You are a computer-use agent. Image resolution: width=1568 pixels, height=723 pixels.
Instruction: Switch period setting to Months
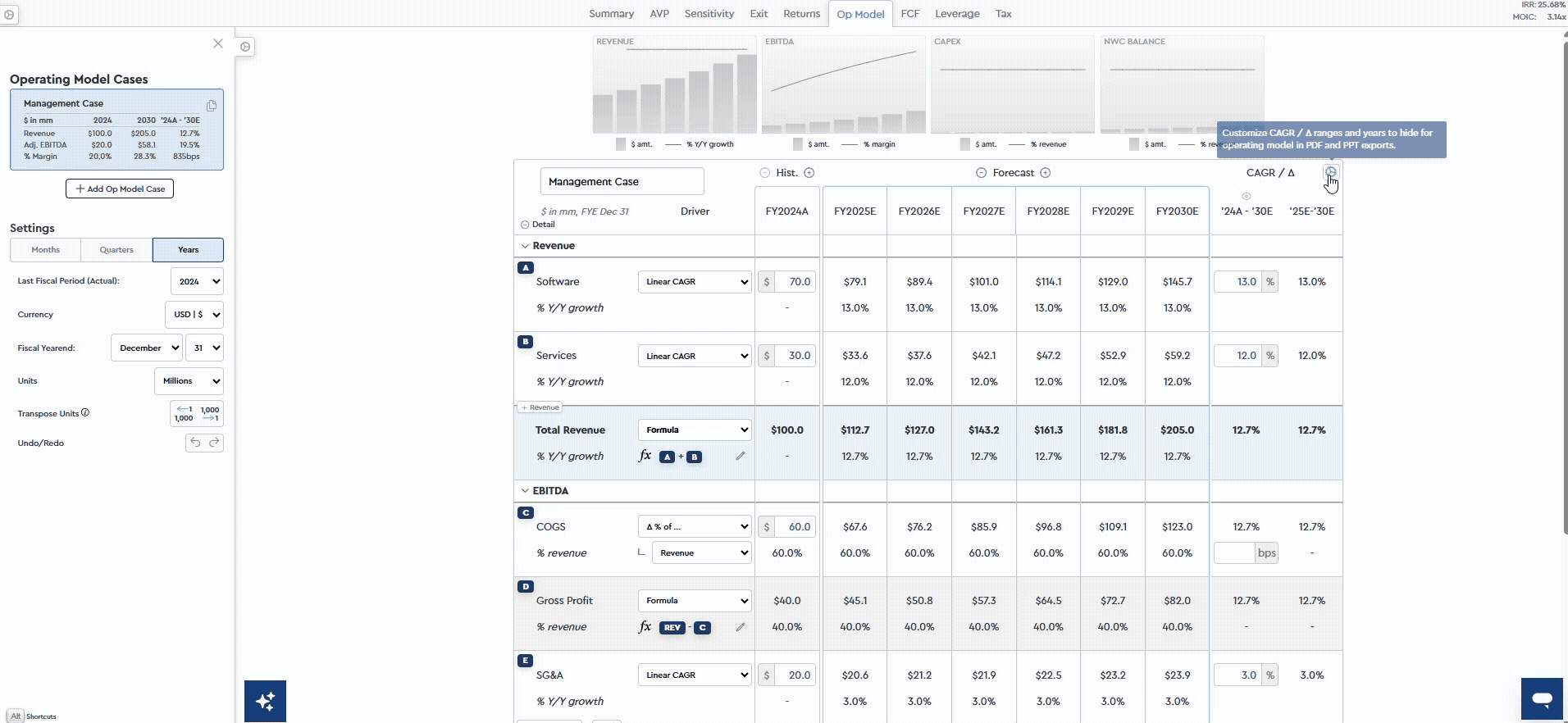46,250
